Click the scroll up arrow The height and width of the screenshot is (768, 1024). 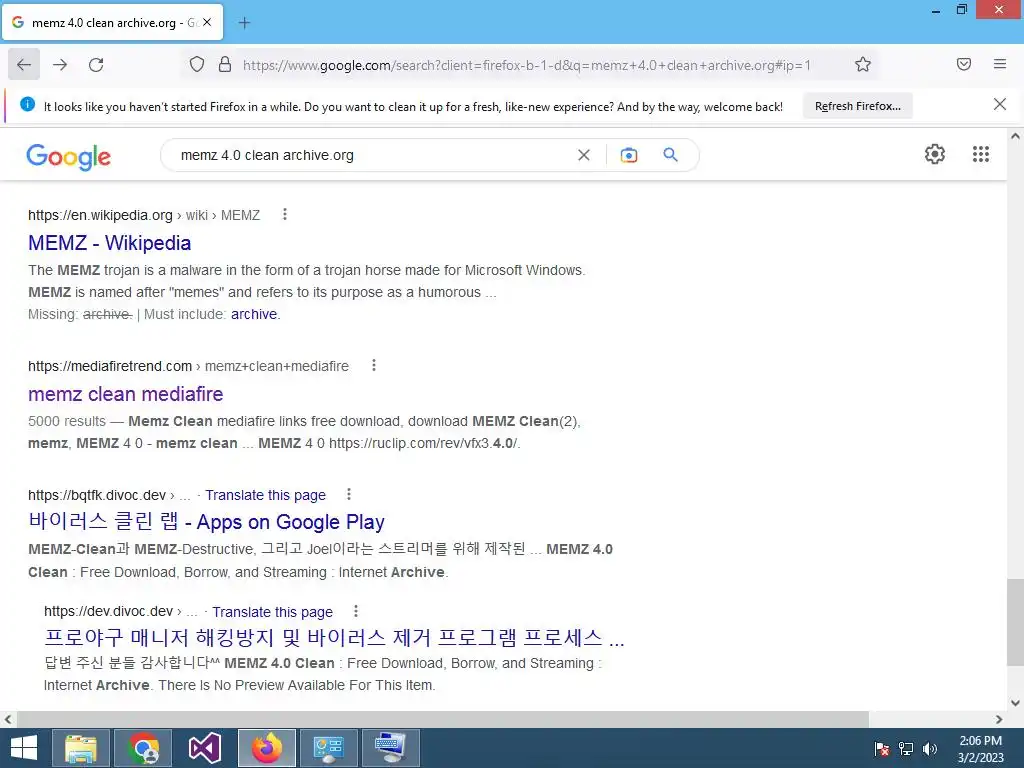click(x=1015, y=136)
